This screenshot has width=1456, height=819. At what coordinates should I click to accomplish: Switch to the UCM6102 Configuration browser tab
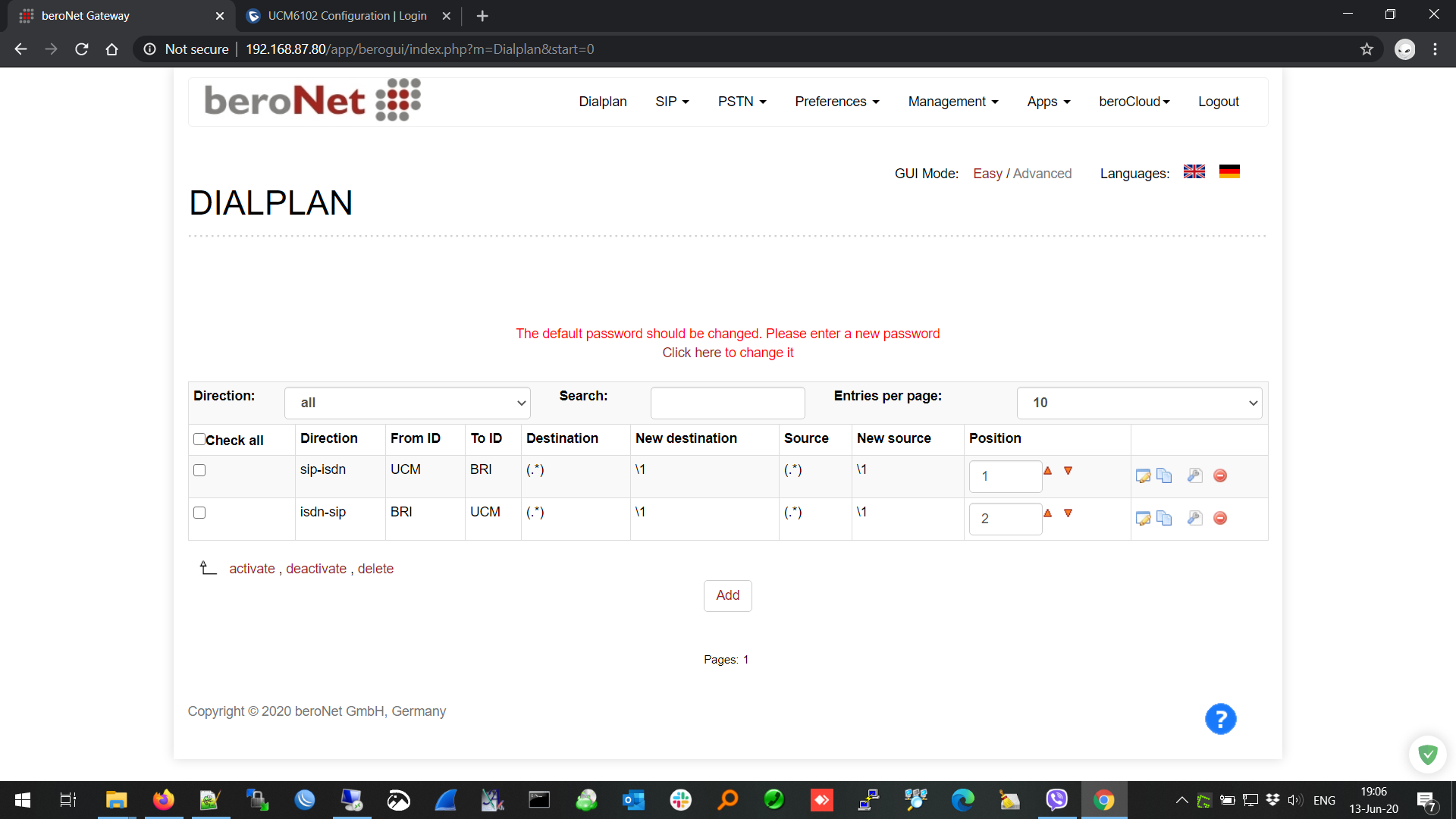pyautogui.click(x=347, y=16)
